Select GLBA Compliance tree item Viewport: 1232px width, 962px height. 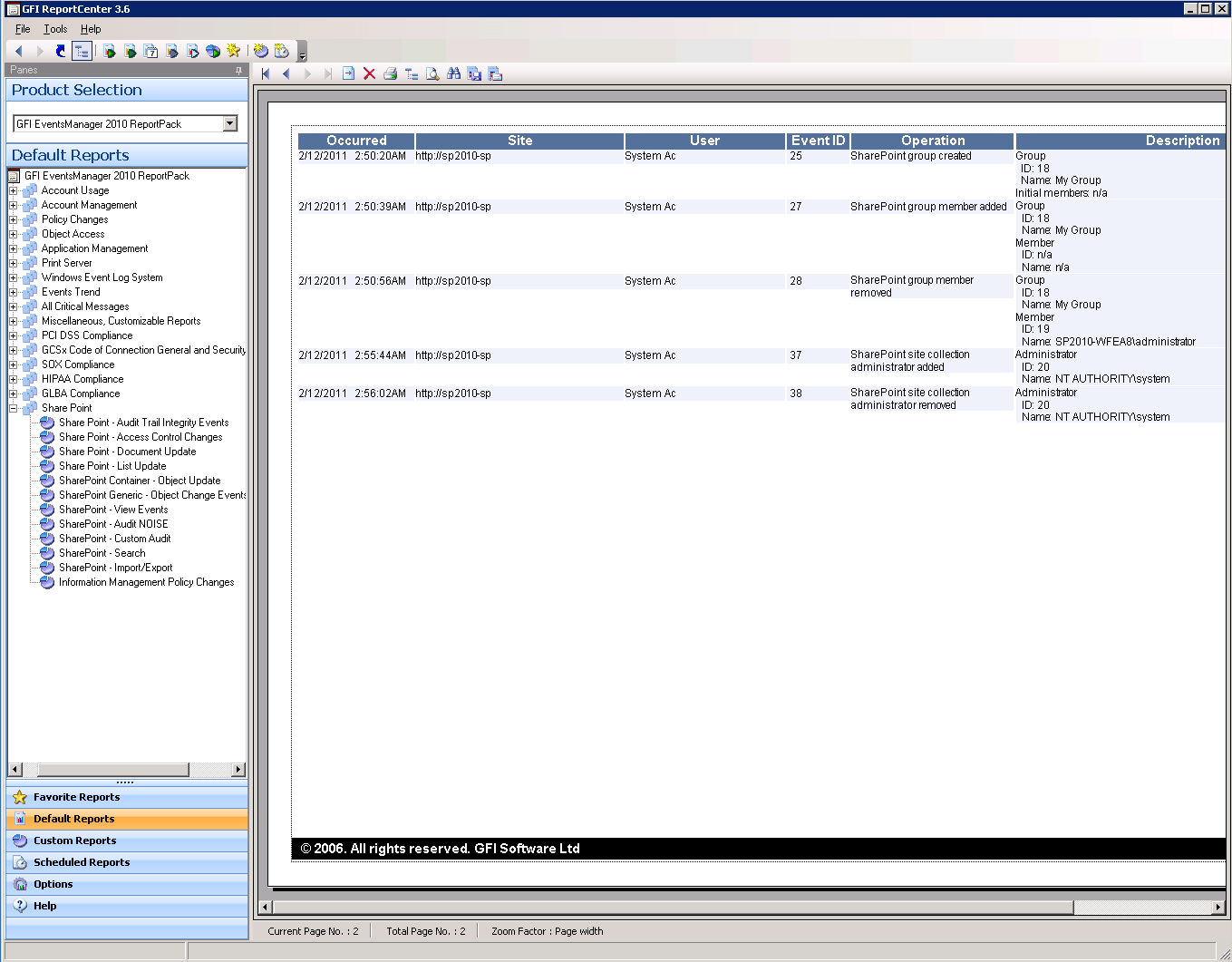(x=81, y=394)
